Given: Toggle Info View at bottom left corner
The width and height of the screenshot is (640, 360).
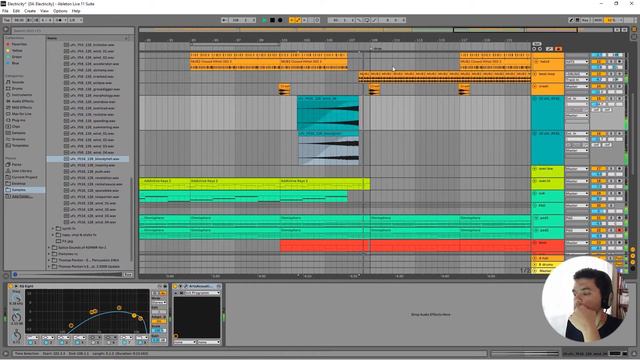Looking at the screenshot, I should [x=6, y=353].
